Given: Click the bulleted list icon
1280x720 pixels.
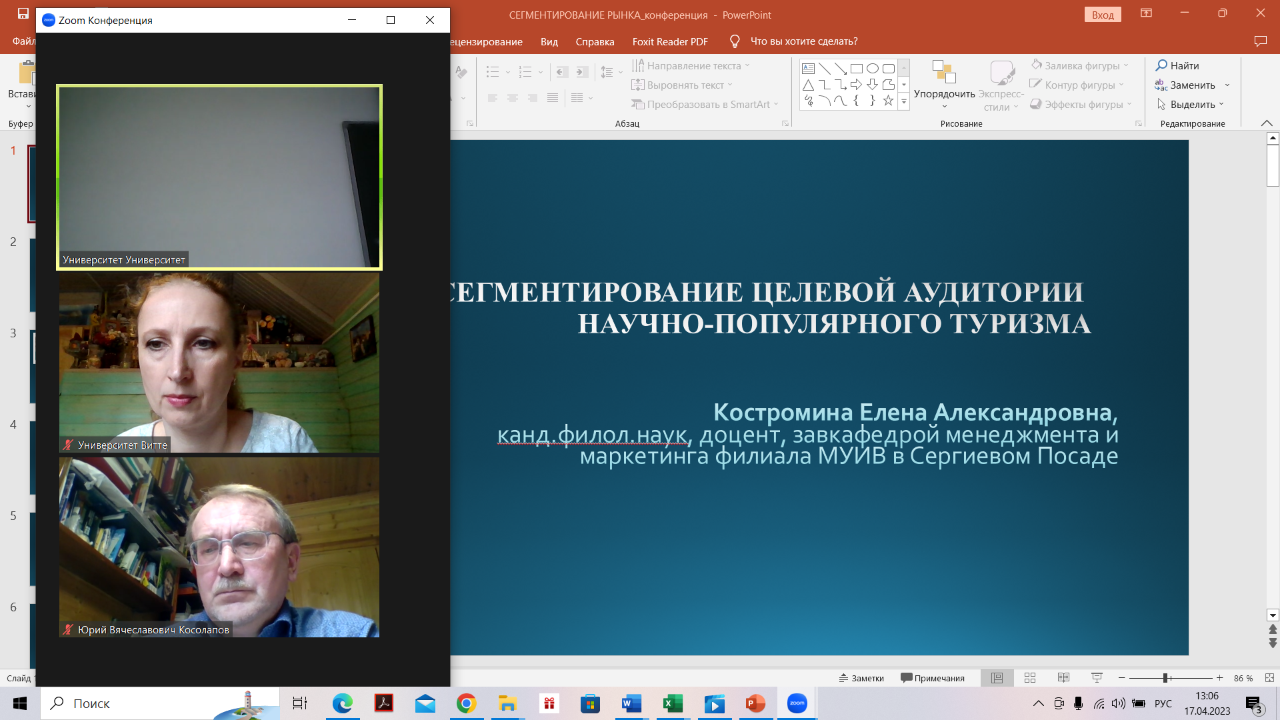Looking at the screenshot, I should click(494, 72).
